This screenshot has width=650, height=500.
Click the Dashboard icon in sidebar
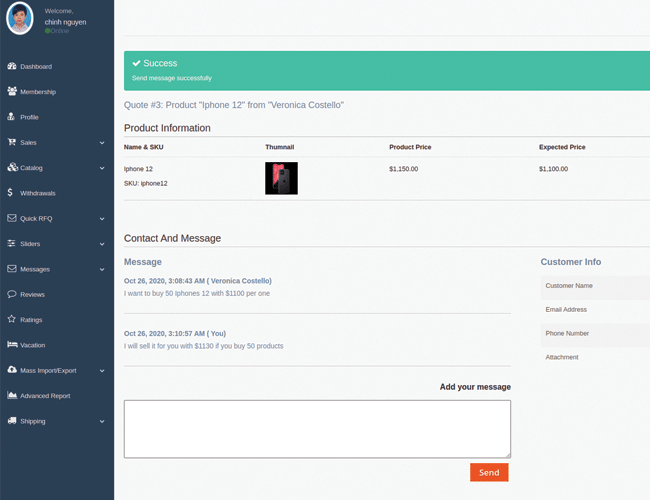12,66
